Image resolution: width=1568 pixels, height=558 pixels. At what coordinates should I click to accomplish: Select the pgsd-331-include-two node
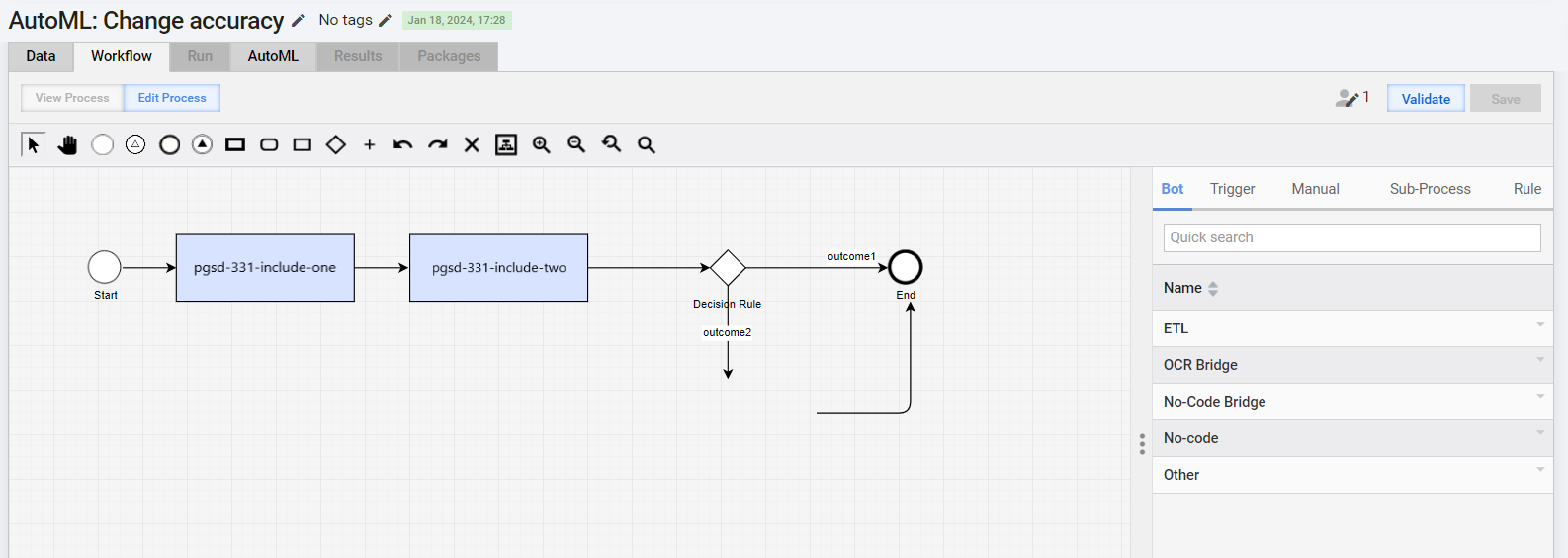(499, 268)
